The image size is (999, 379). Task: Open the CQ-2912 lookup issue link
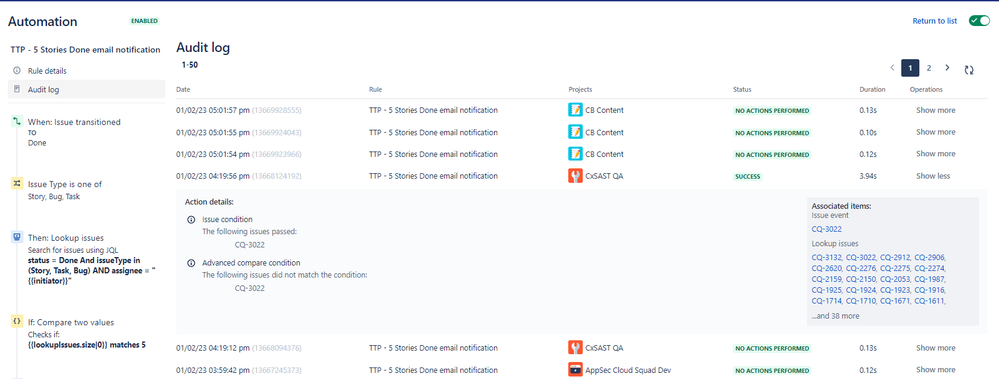coord(895,257)
